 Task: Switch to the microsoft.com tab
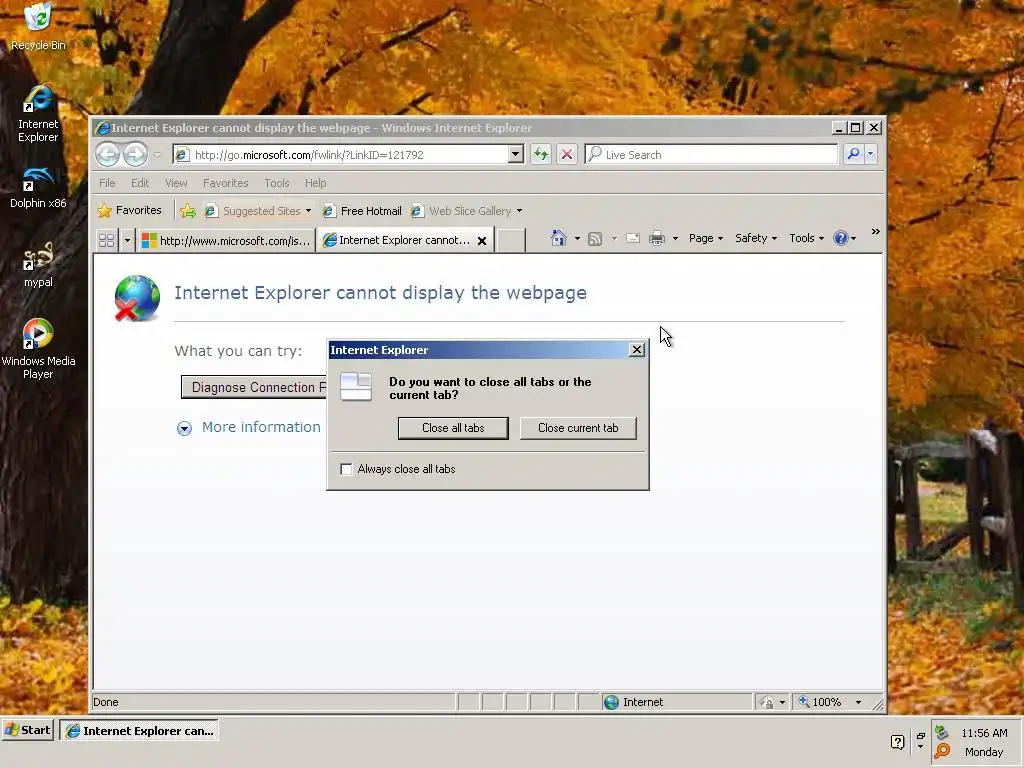pos(226,240)
